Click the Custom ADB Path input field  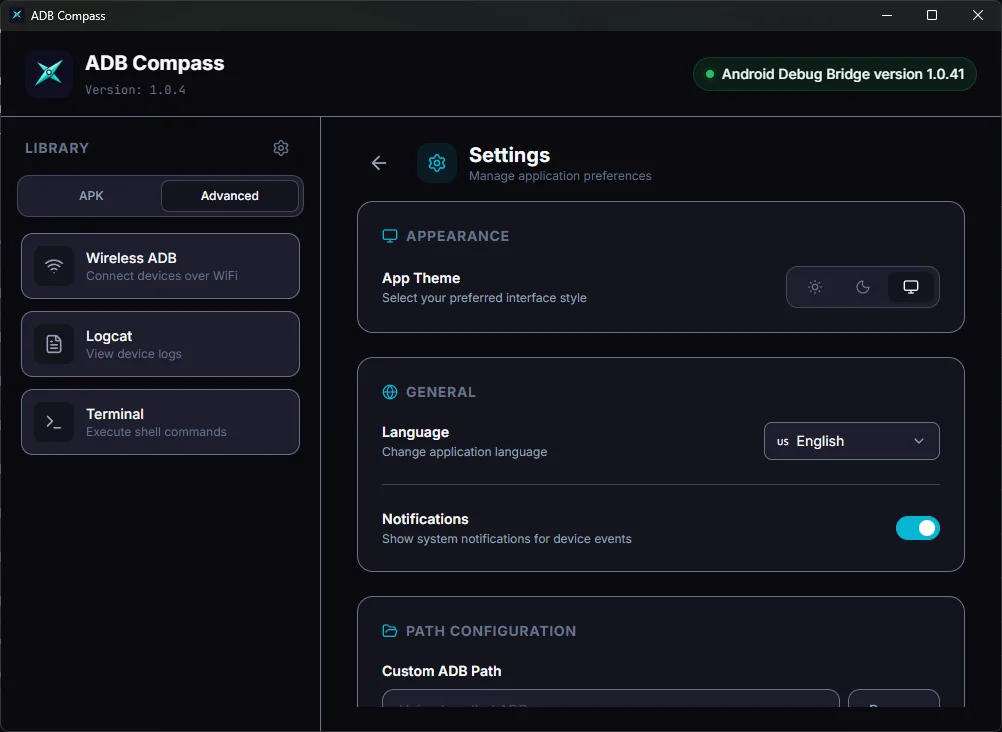point(610,703)
